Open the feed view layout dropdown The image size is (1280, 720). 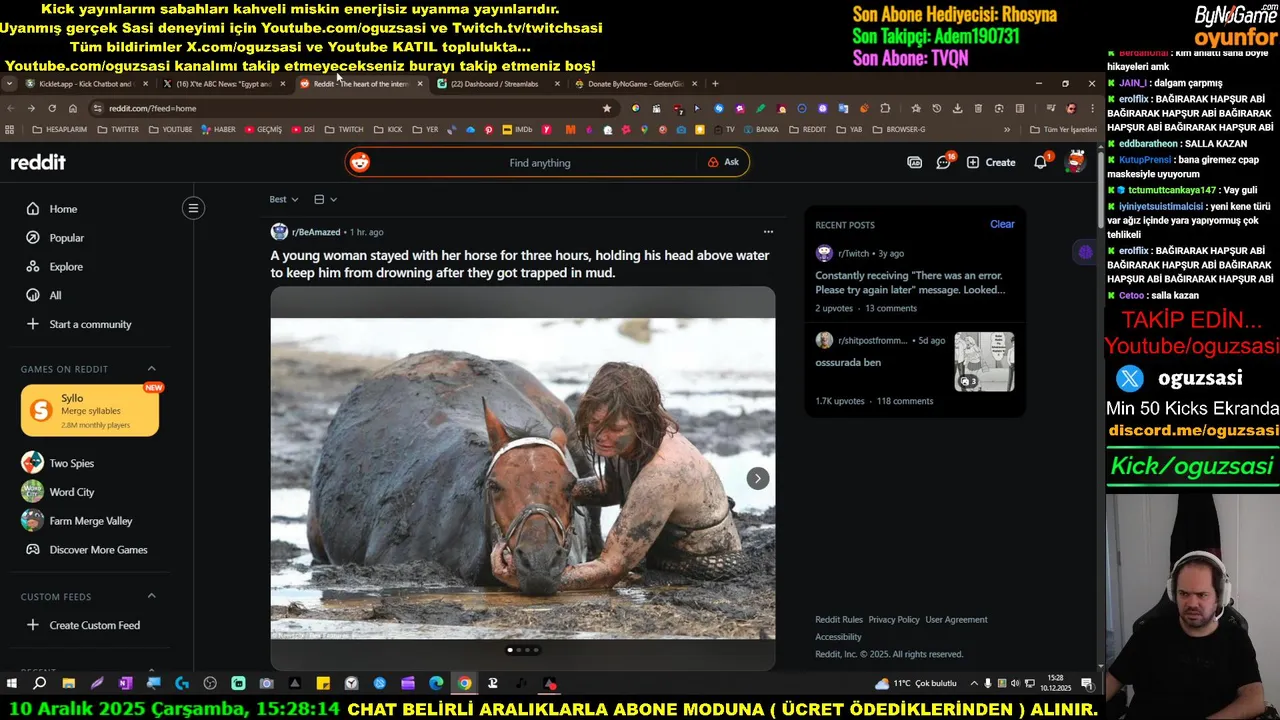(x=325, y=199)
